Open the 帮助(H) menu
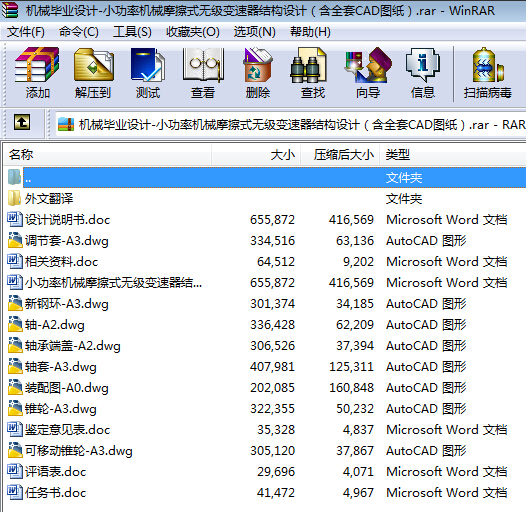The height and width of the screenshot is (512, 526). (310, 32)
